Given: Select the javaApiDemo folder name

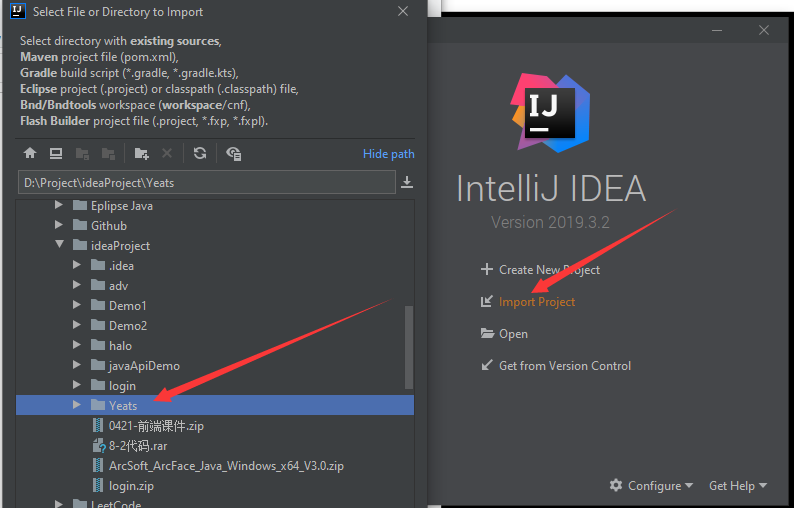Looking at the screenshot, I should 144,366.
